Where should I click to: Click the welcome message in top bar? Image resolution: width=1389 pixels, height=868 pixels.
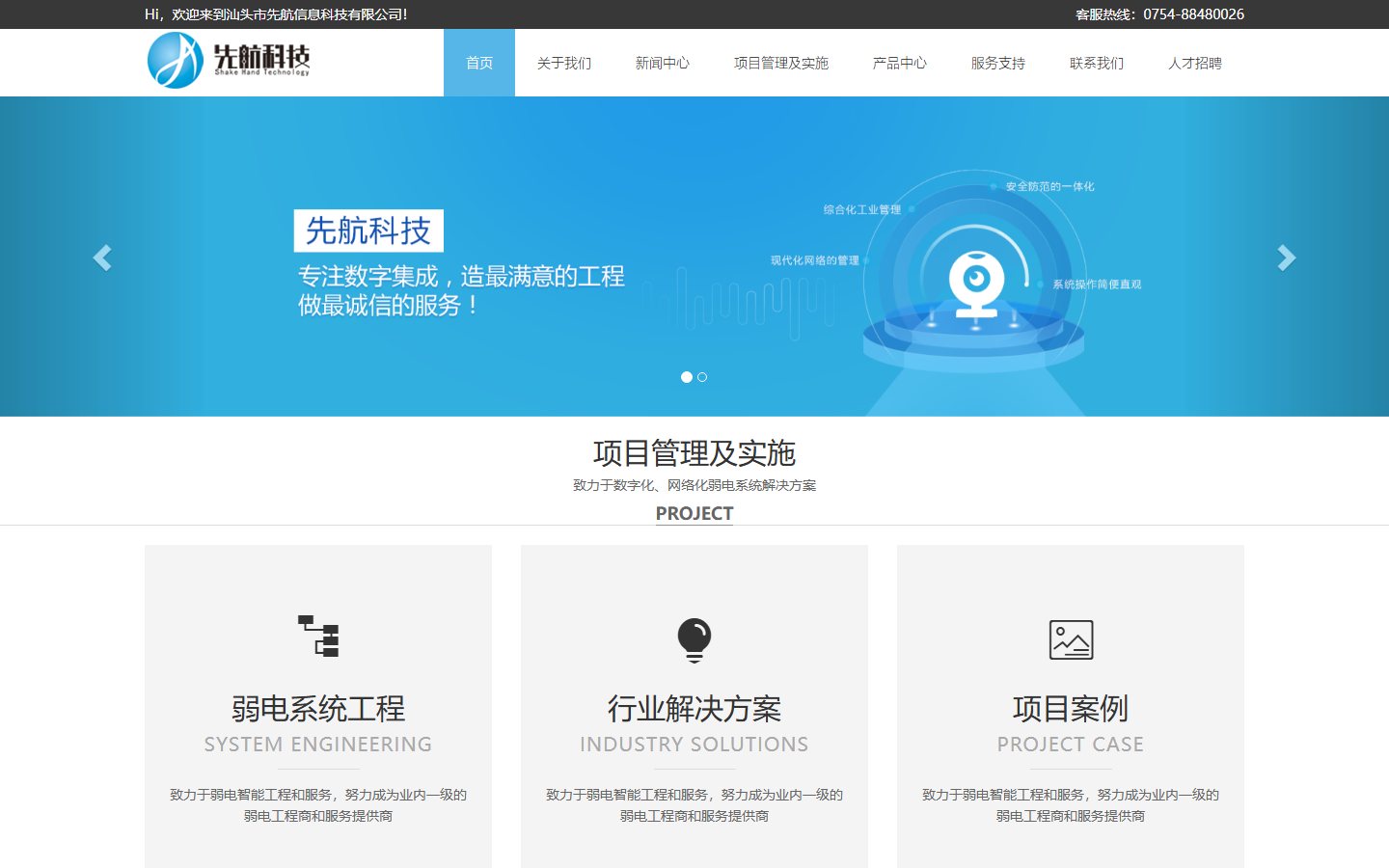[276, 14]
